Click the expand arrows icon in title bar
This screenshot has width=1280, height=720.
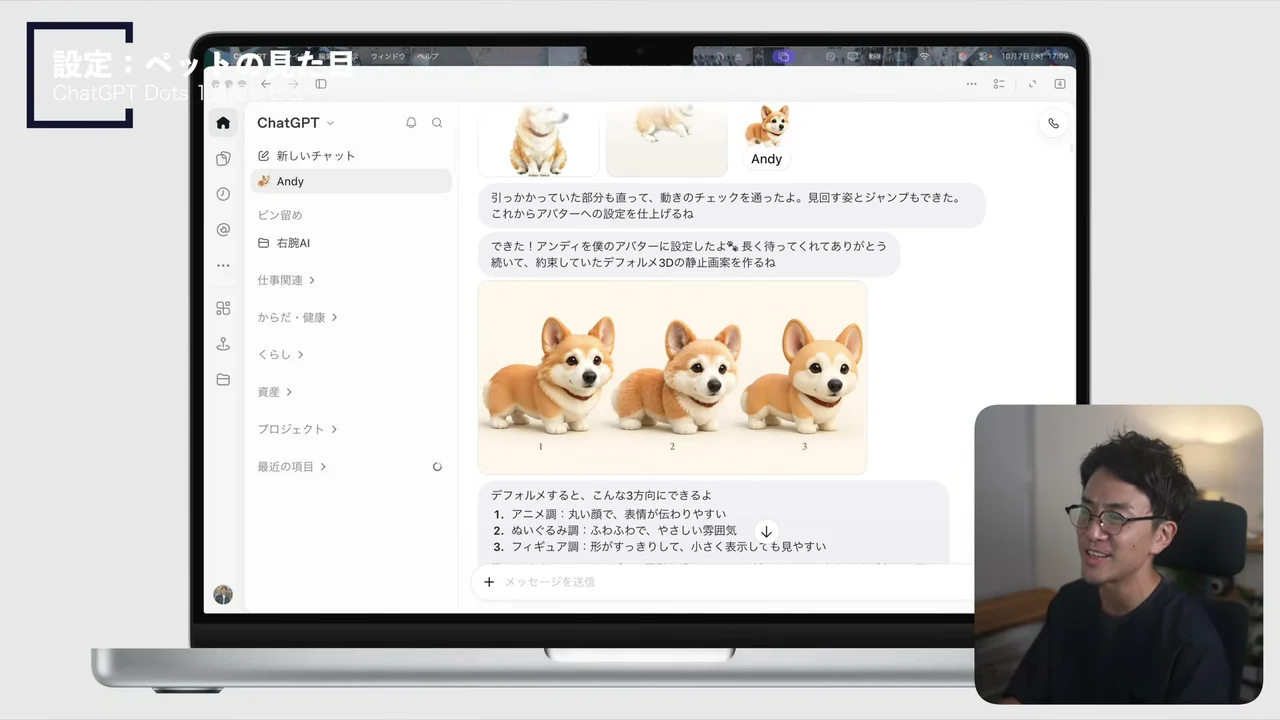1032,84
